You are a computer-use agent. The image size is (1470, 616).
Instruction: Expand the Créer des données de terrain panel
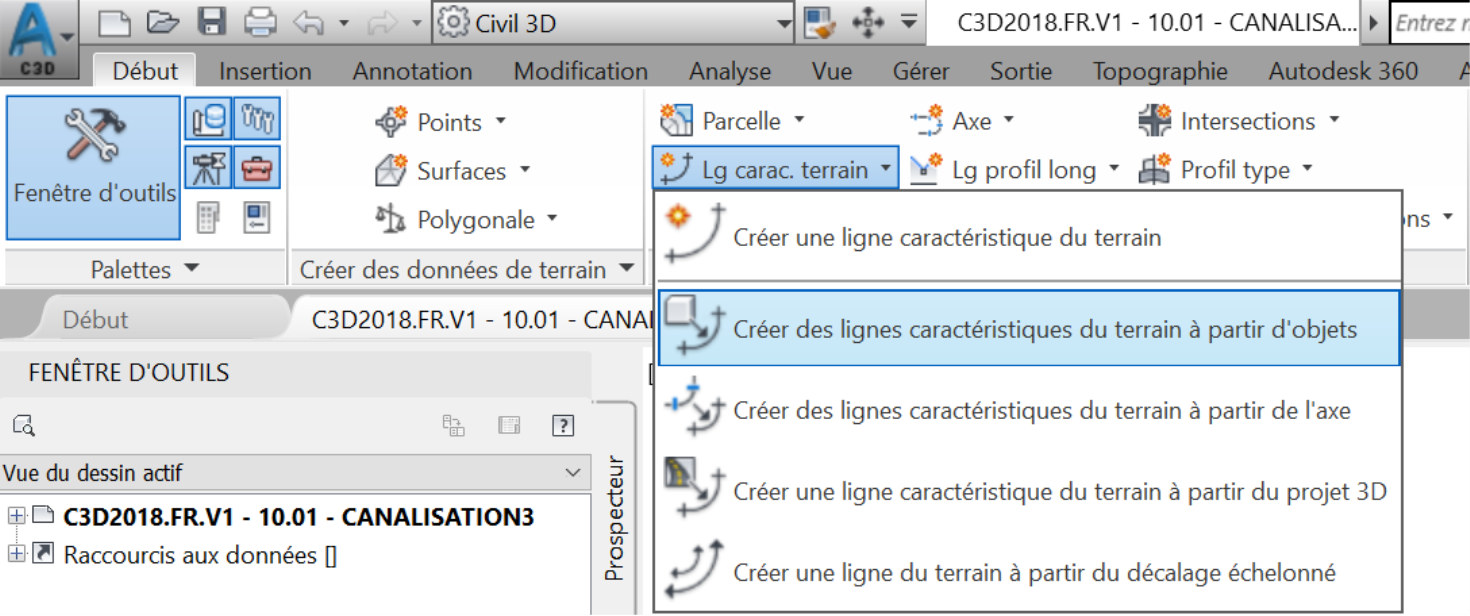(468, 269)
